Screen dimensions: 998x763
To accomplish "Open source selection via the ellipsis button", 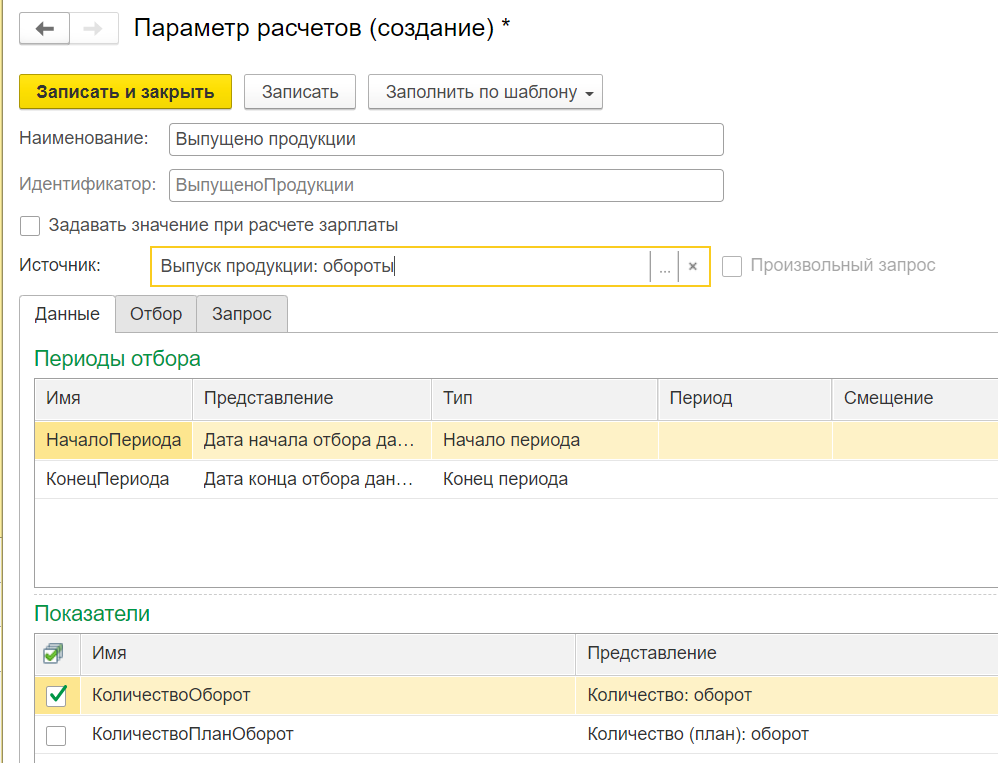I will tap(664, 267).
